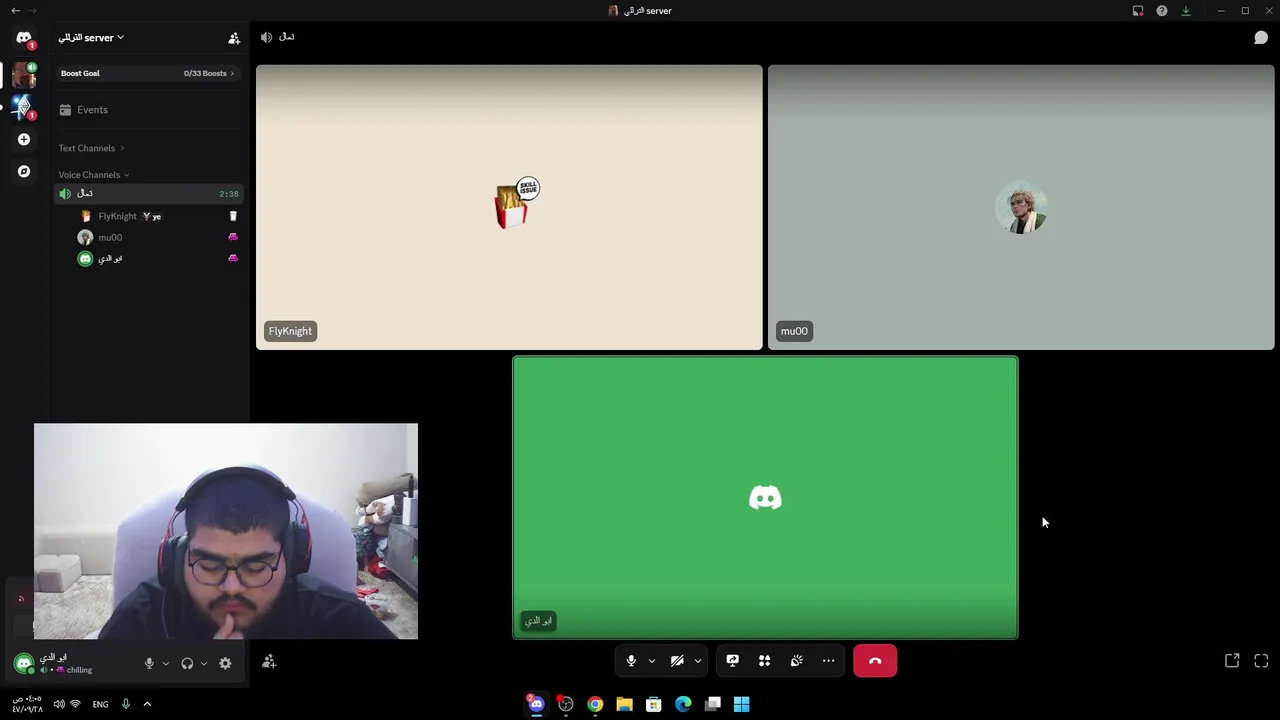The height and width of the screenshot is (720, 1280).
Task: Open ENG language switcher in tray
Action: pyautogui.click(x=100, y=704)
